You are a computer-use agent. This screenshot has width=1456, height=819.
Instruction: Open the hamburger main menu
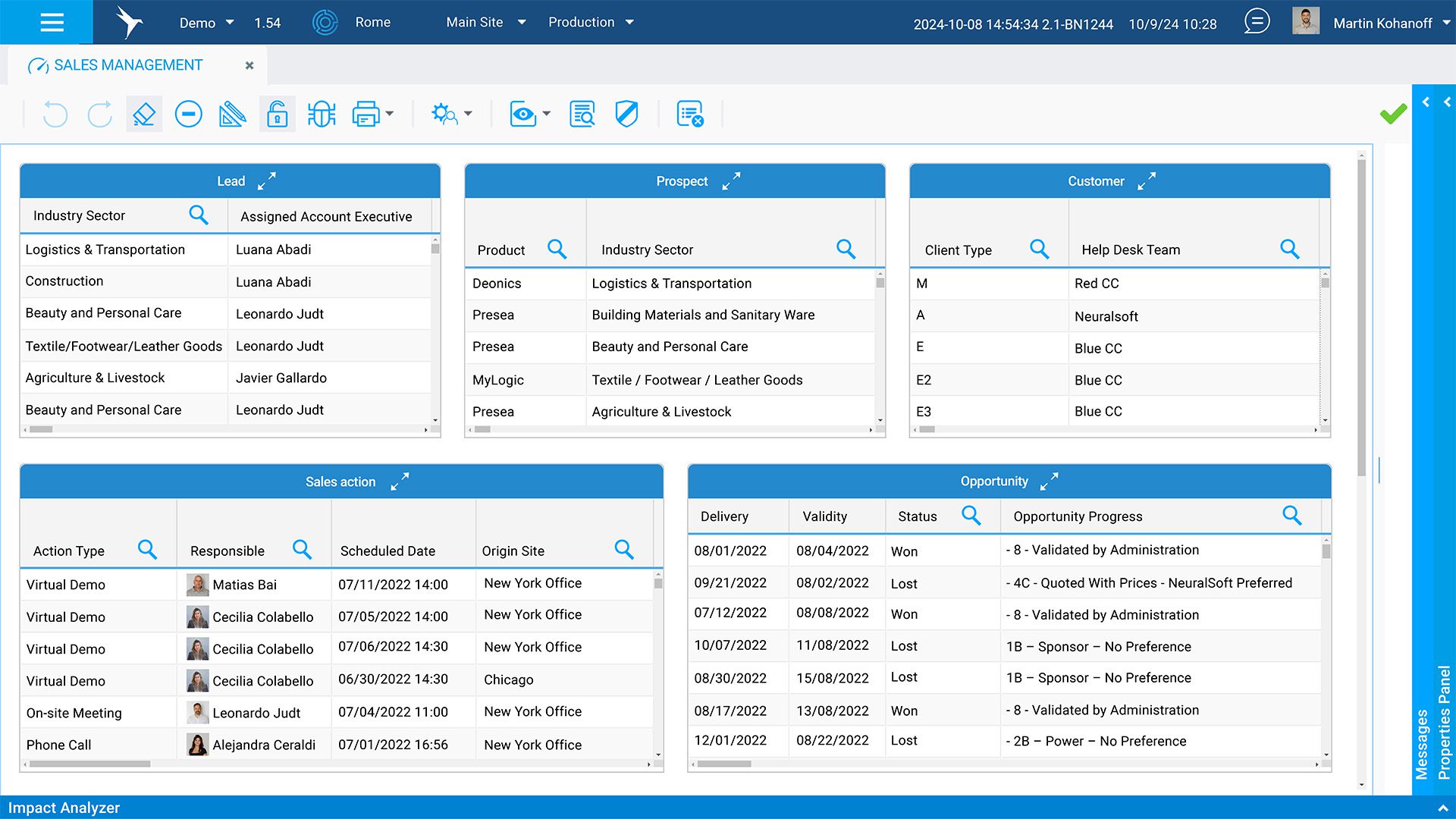click(x=52, y=23)
